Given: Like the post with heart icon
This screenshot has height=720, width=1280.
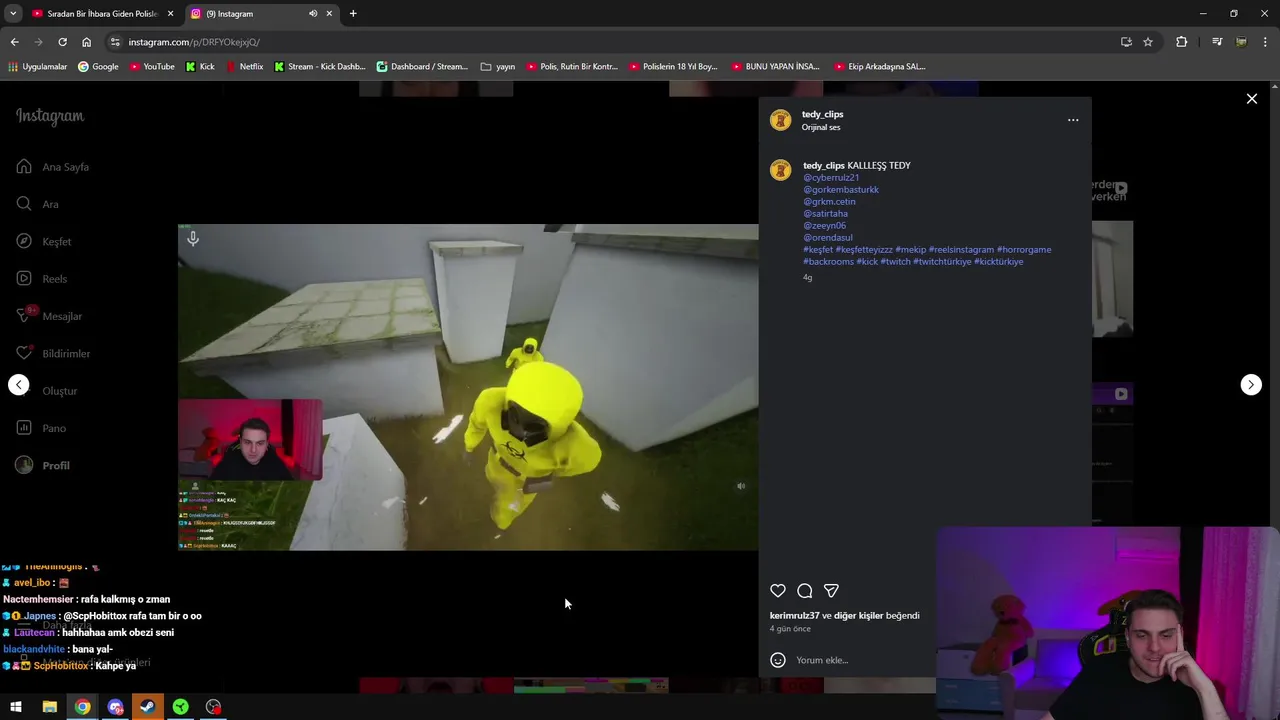Looking at the screenshot, I should [778, 591].
